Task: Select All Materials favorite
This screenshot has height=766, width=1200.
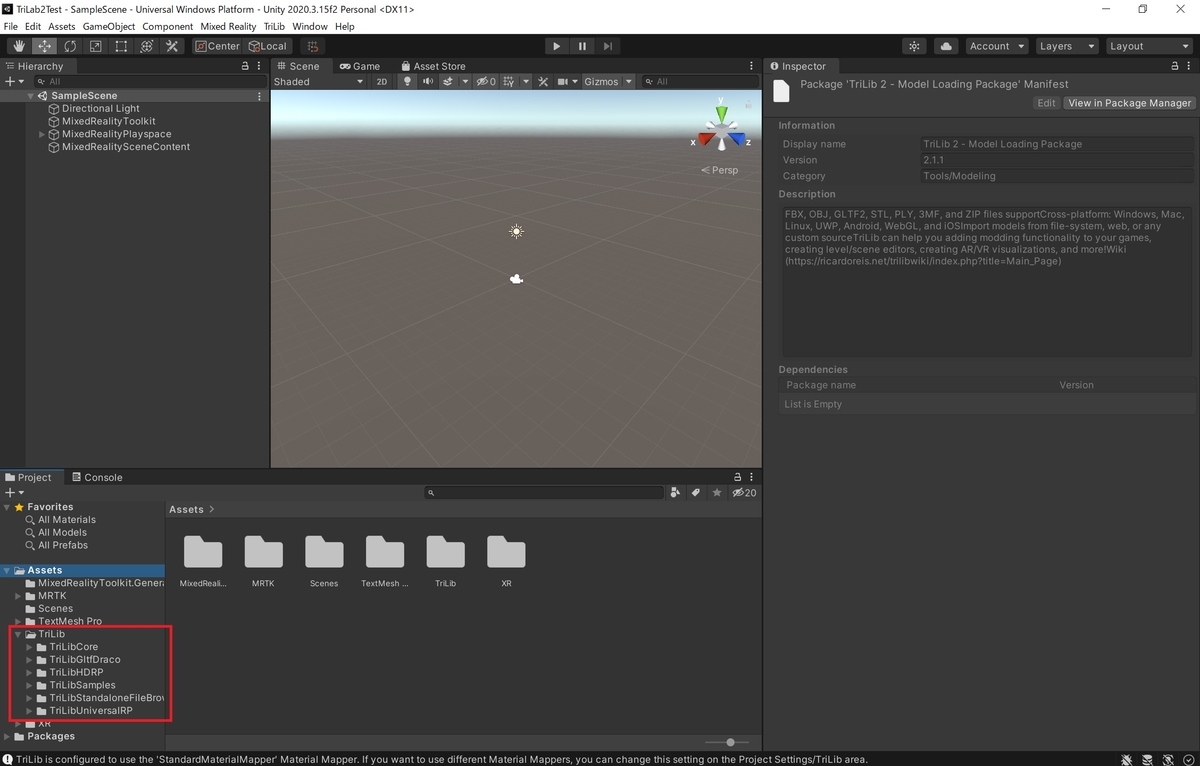Action: tap(67, 520)
